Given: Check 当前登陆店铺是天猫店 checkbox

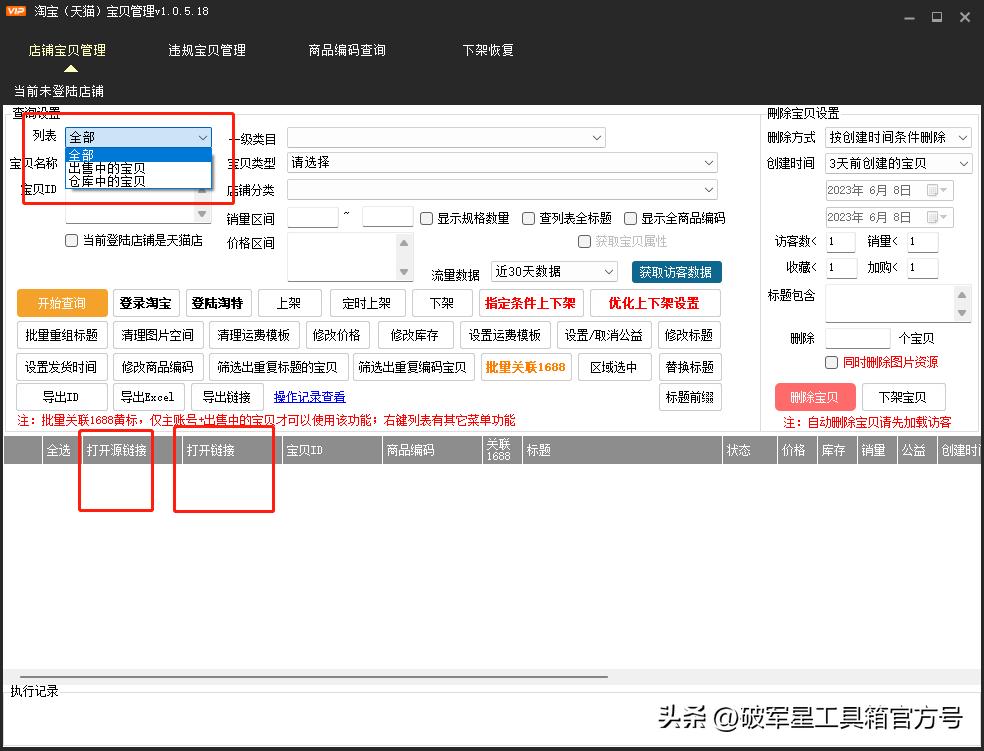Looking at the screenshot, I should pos(71,240).
